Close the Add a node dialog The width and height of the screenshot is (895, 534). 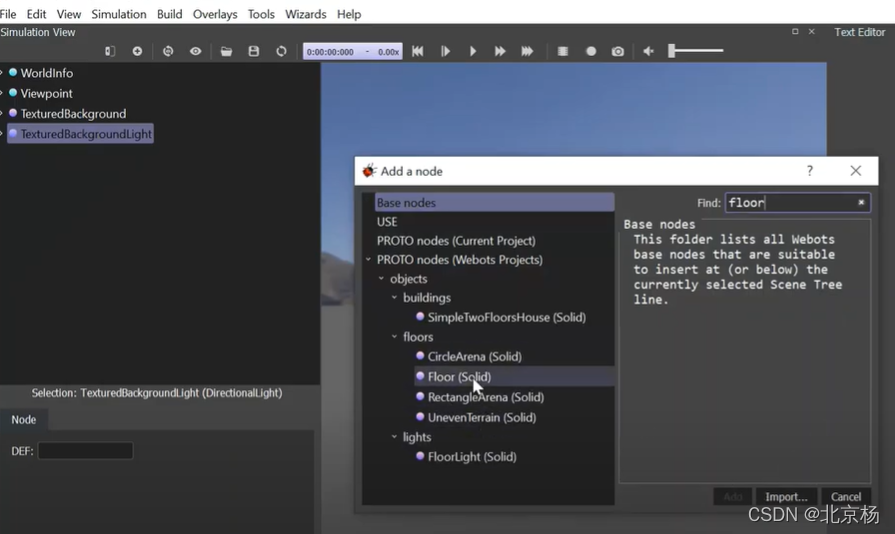click(x=856, y=171)
